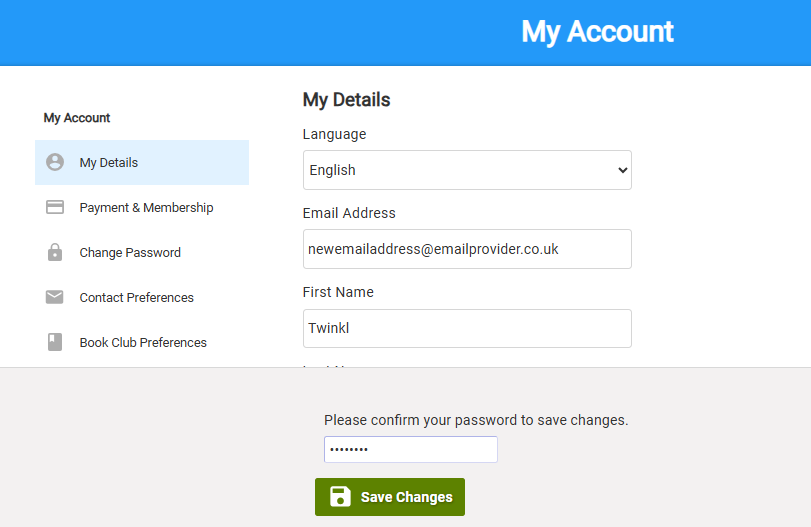Go to Change Password page

coord(142,252)
